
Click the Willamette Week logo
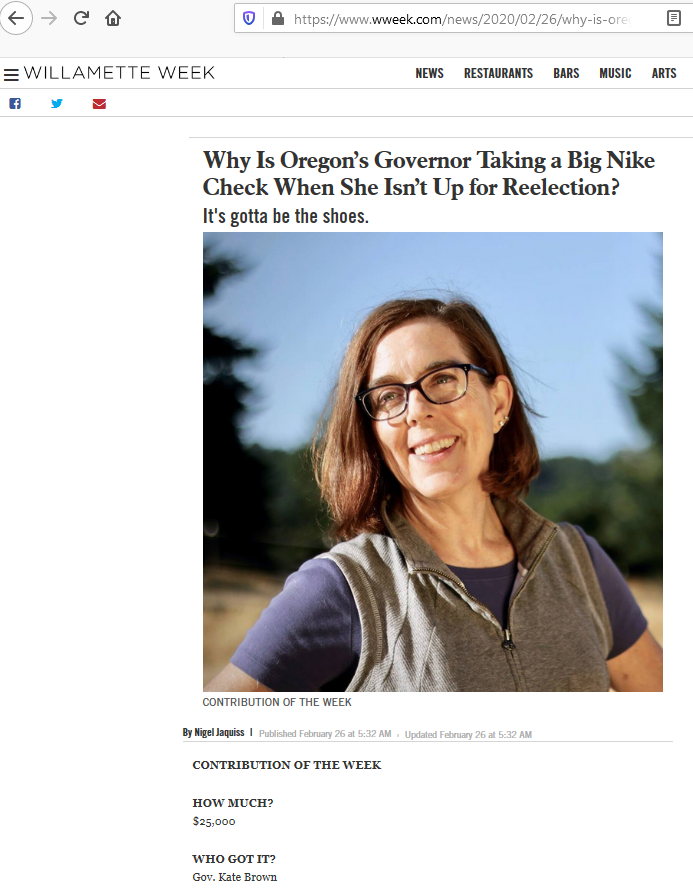(119, 73)
